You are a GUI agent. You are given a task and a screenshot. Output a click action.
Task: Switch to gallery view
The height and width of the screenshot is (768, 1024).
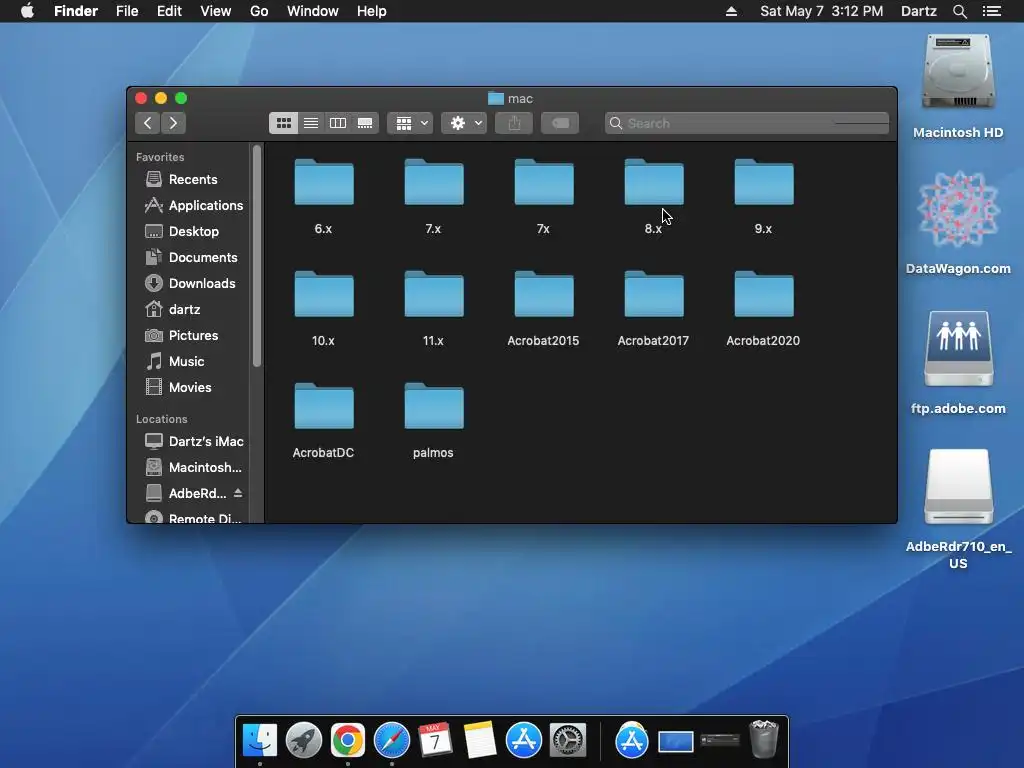pyautogui.click(x=365, y=123)
